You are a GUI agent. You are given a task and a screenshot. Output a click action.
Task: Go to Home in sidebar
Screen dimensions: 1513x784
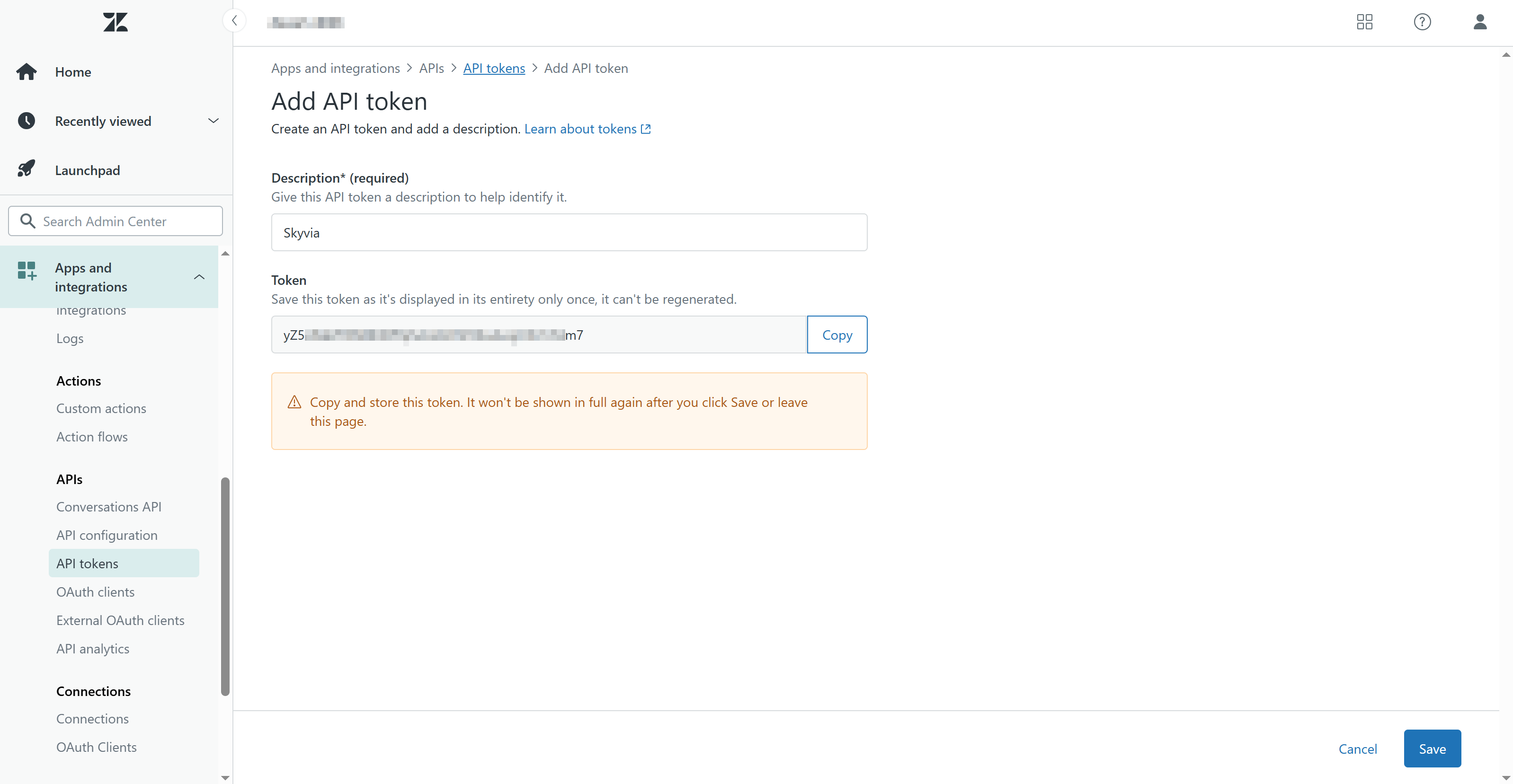point(73,71)
